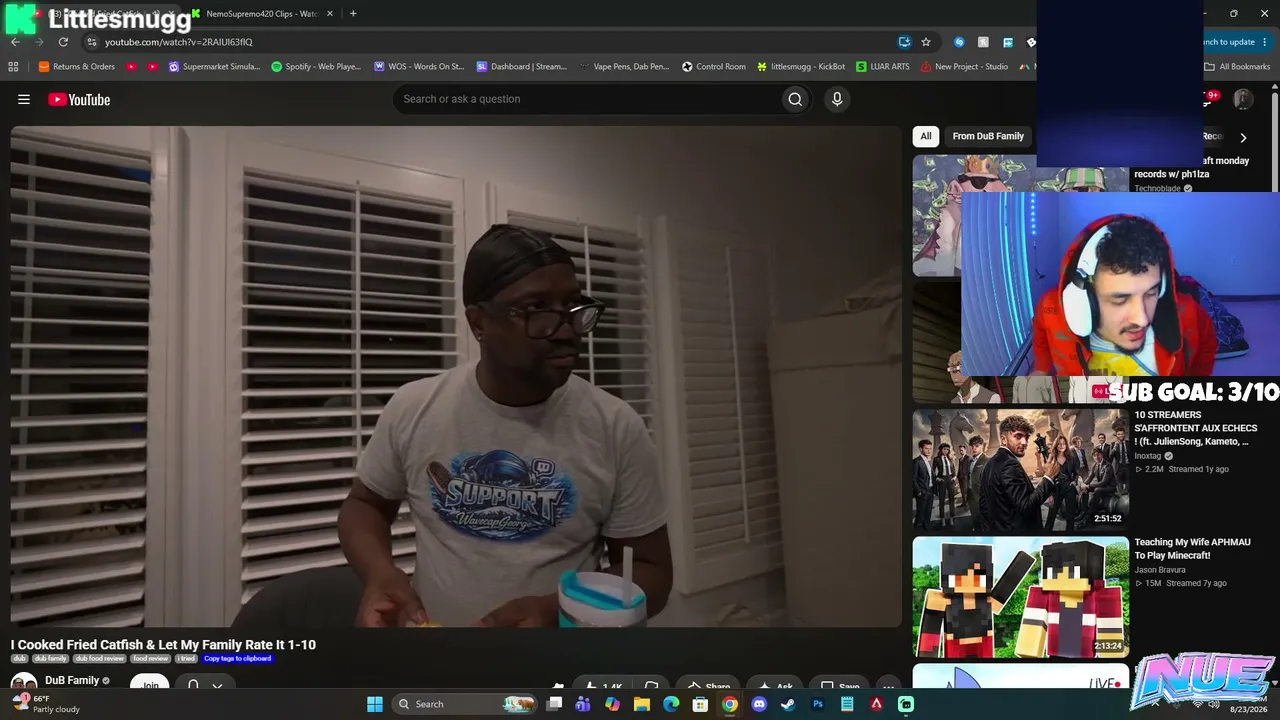This screenshot has width=1280, height=720.
Task: Click the 'dub food review' tag
Action: pyautogui.click(x=100, y=659)
